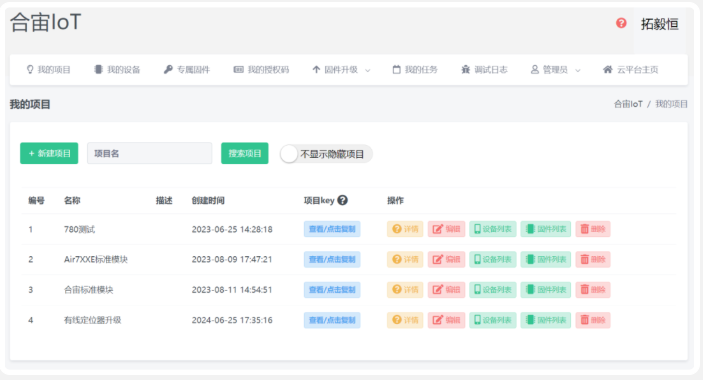Click the card icon of 我的授权码

point(239,69)
